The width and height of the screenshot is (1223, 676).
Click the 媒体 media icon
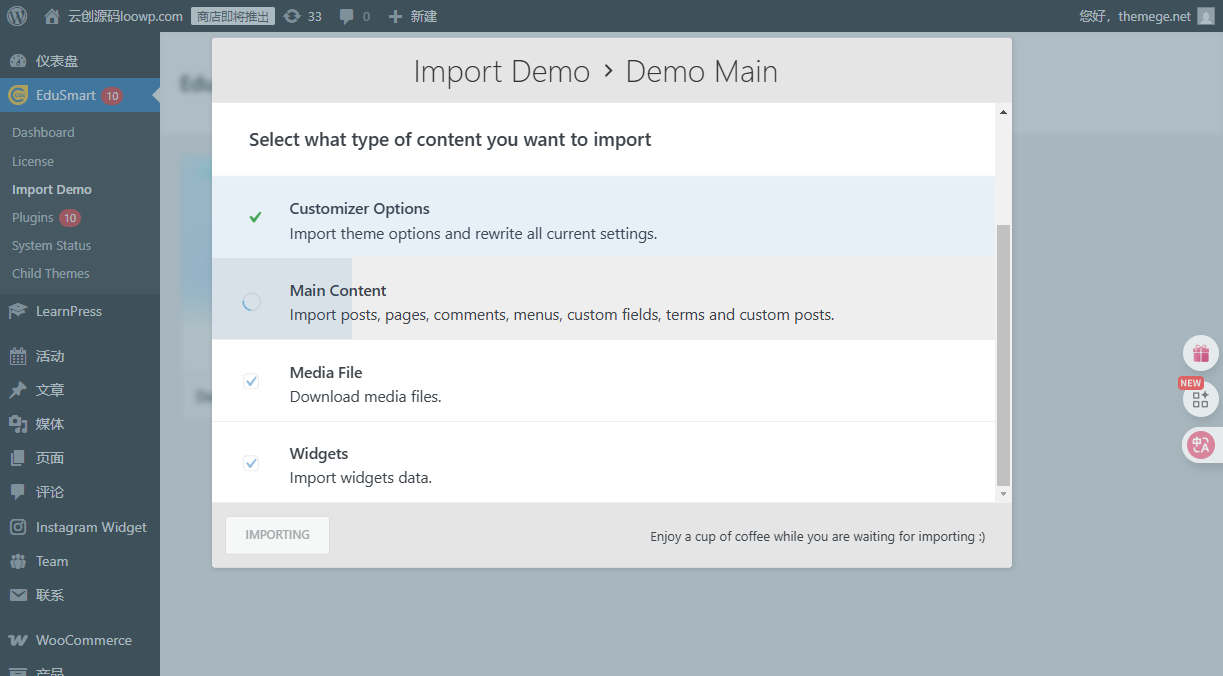[18, 424]
